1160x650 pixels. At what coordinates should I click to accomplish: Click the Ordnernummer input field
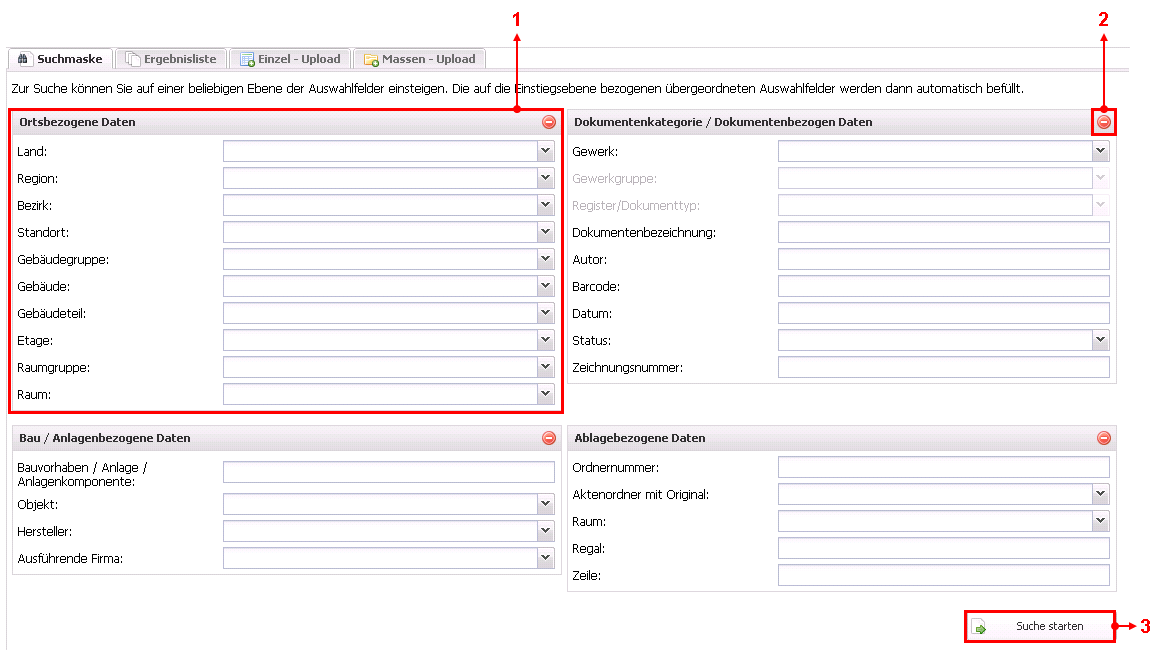click(x=943, y=467)
